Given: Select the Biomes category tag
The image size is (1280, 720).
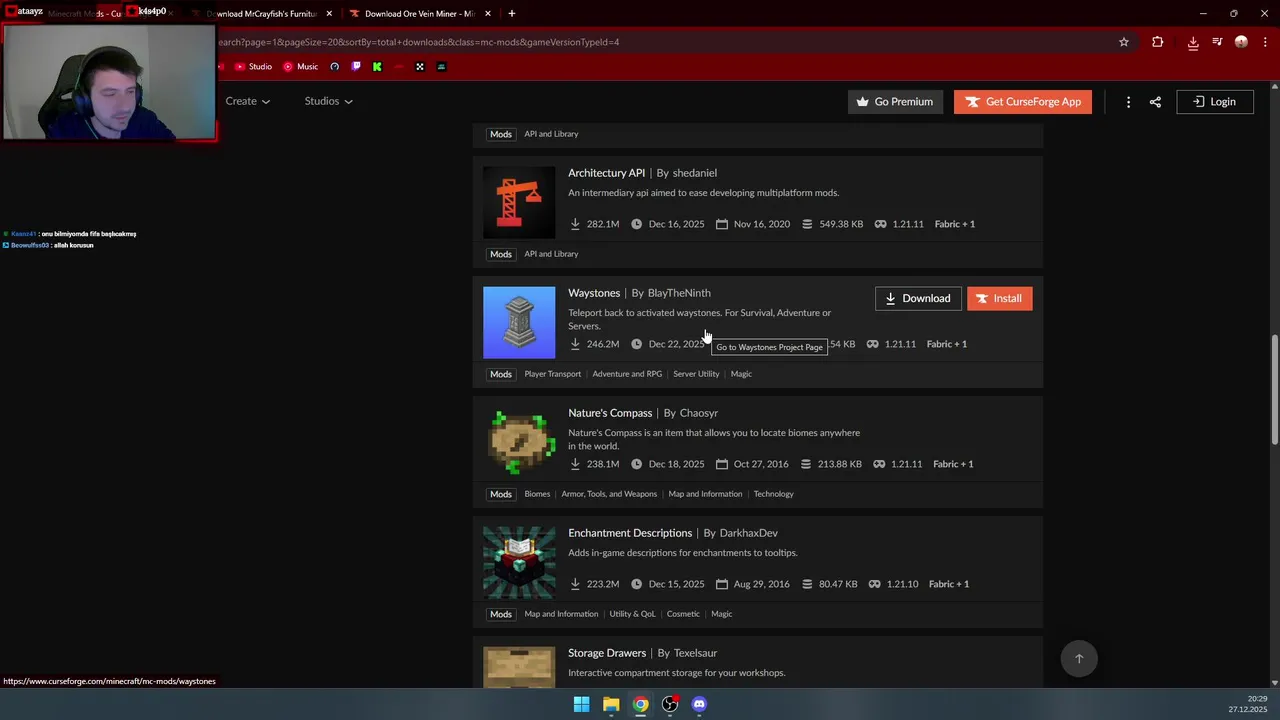Looking at the screenshot, I should coord(537,494).
